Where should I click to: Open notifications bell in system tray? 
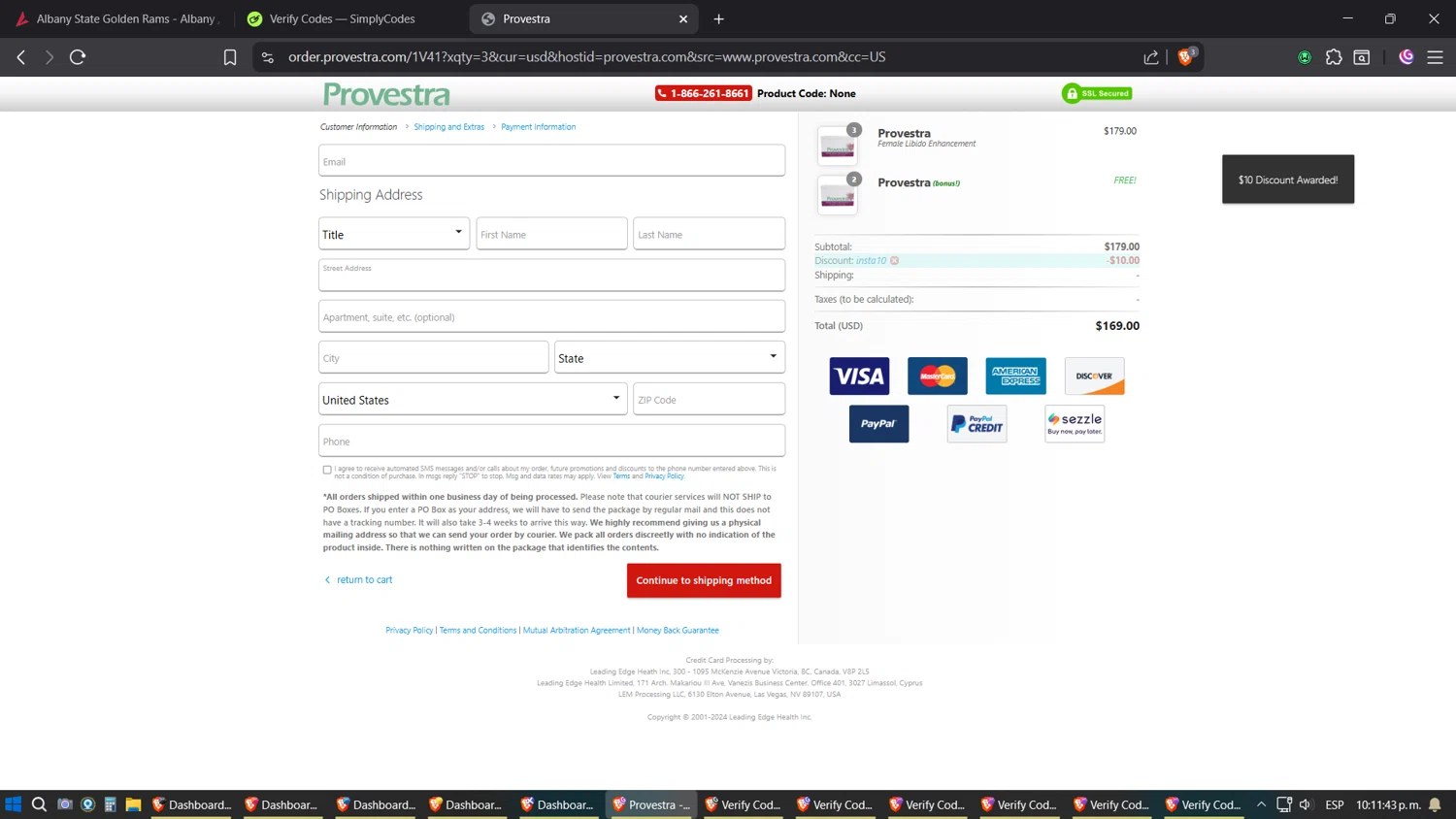click(1435, 804)
